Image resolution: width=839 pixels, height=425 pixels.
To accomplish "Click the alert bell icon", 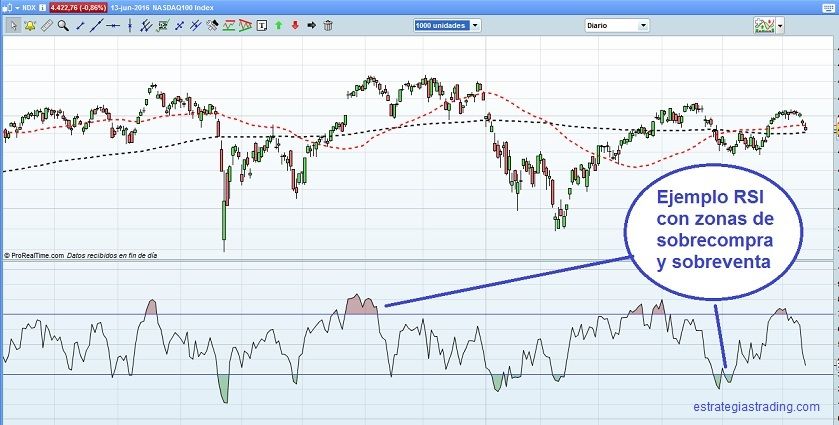I will coord(29,25).
